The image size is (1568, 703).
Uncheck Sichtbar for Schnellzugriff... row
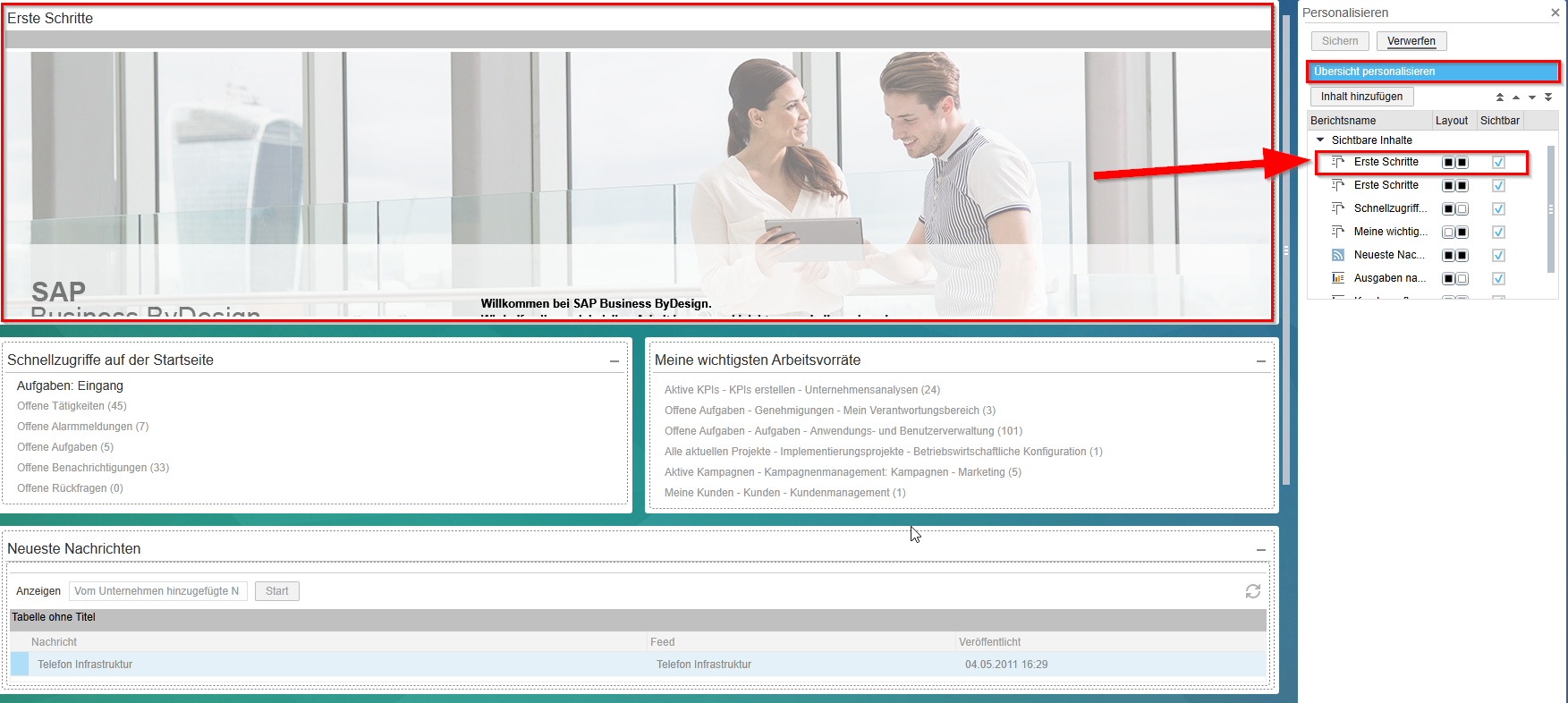pos(1499,209)
